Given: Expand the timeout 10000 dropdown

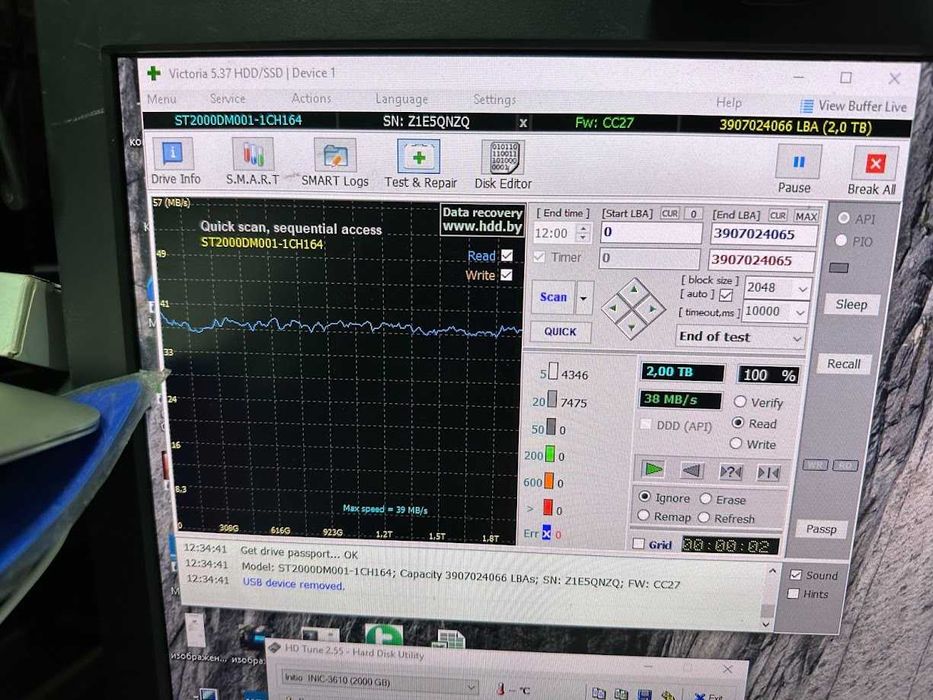Looking at the screenshot, I should click(x=800, y=312).
